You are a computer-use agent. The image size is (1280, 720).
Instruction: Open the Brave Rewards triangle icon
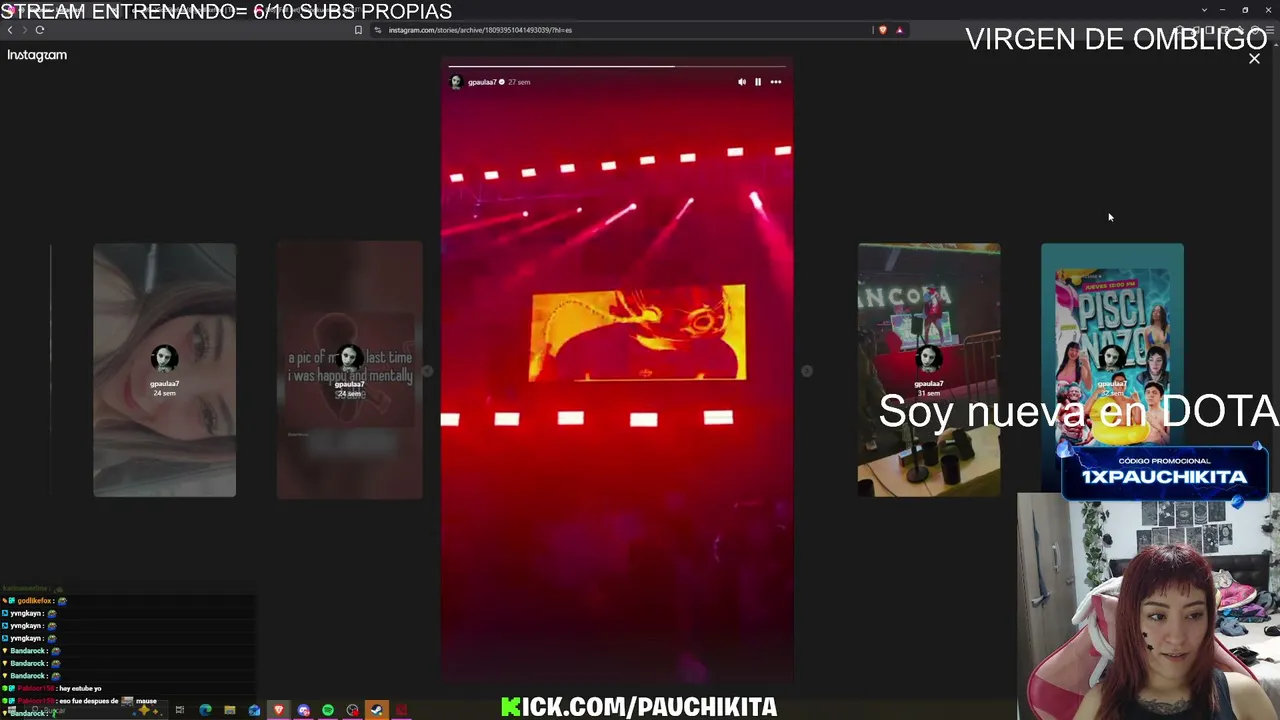[899, 30]
